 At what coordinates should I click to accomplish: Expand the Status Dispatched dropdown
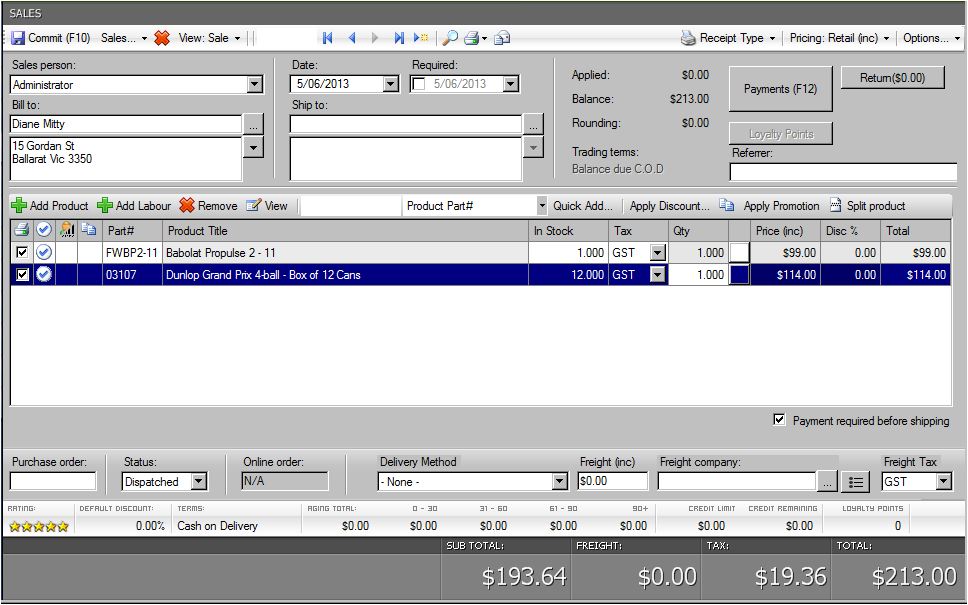pos(199,482)
